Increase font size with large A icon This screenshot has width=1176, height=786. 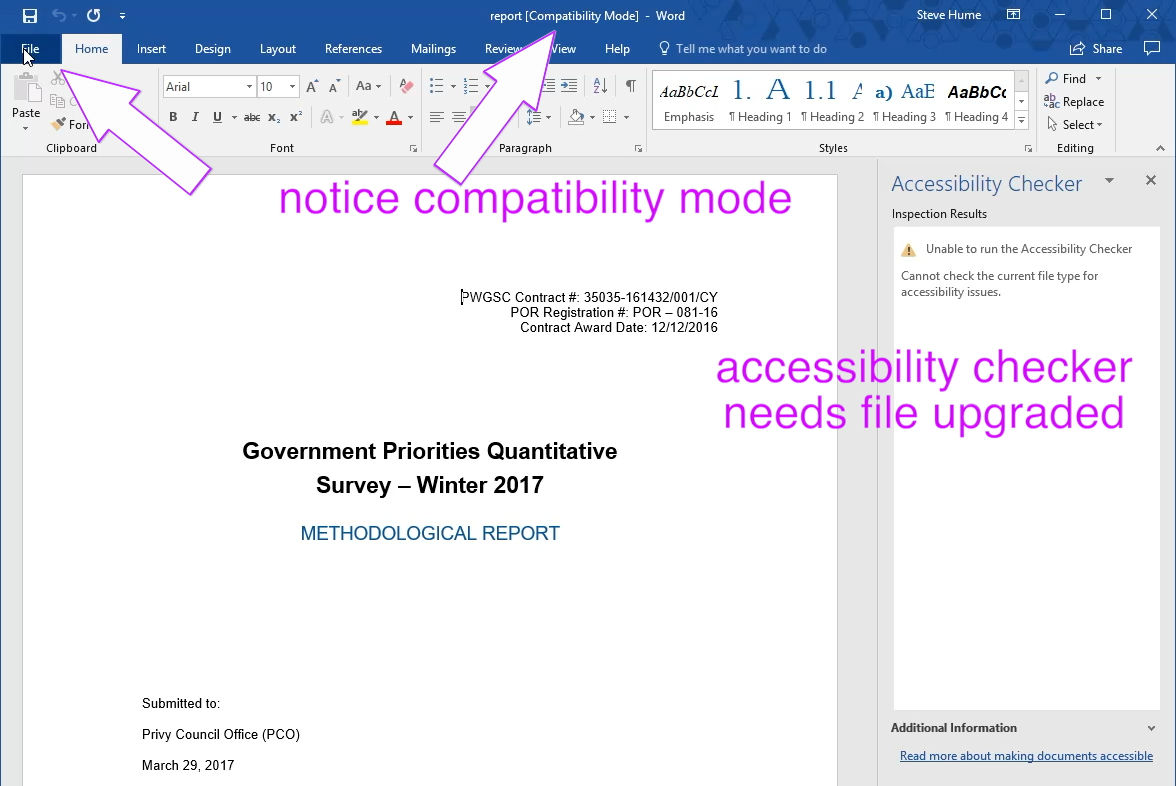312,87
